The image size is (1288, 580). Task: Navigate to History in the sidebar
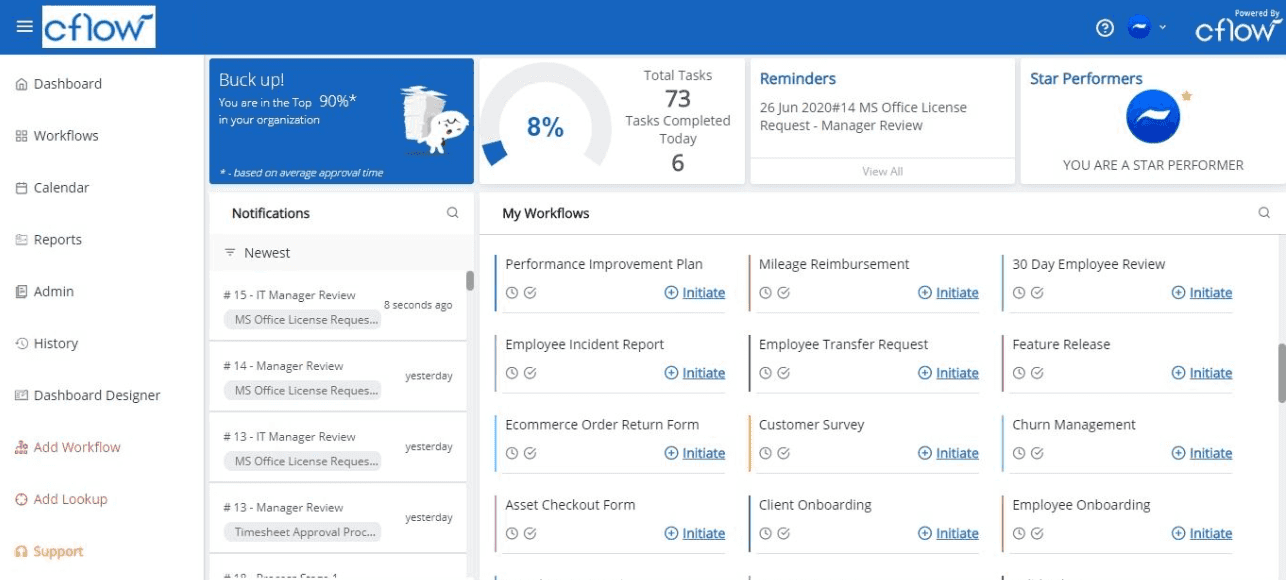pos(54,343)
